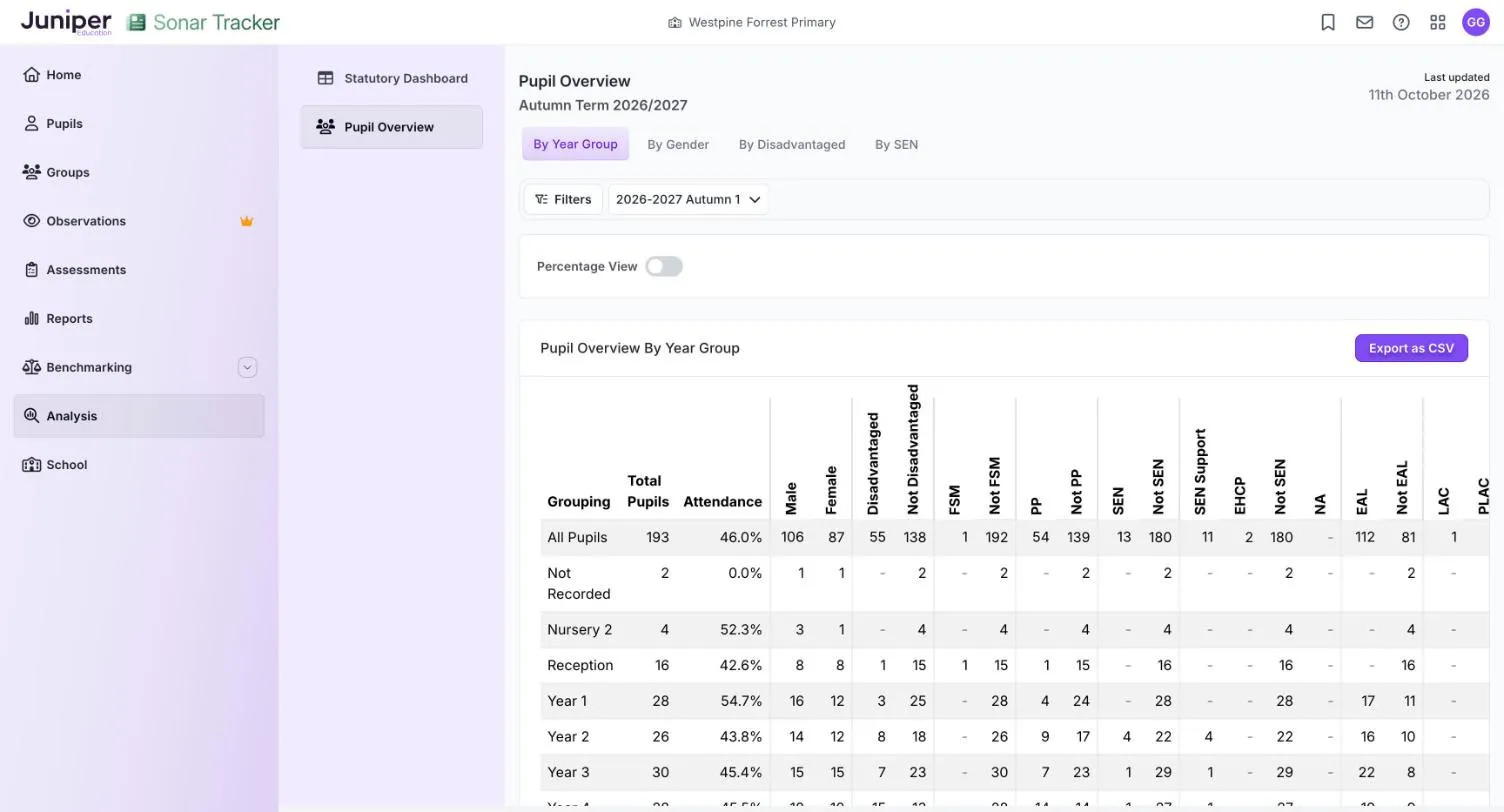
Task: Open the help question mark icon
Action: click(1401, 22)
